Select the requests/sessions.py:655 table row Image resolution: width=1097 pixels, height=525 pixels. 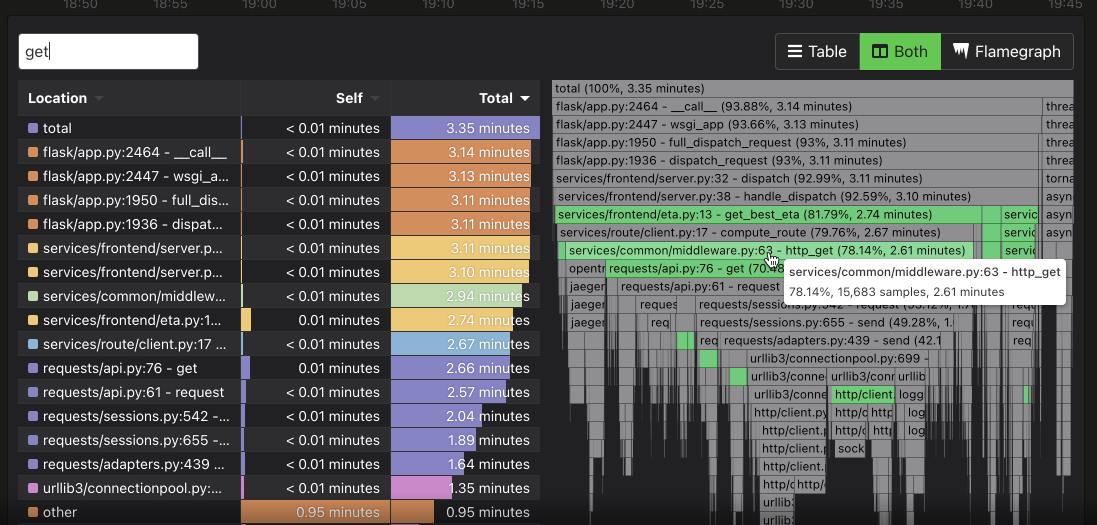[279, 440]
